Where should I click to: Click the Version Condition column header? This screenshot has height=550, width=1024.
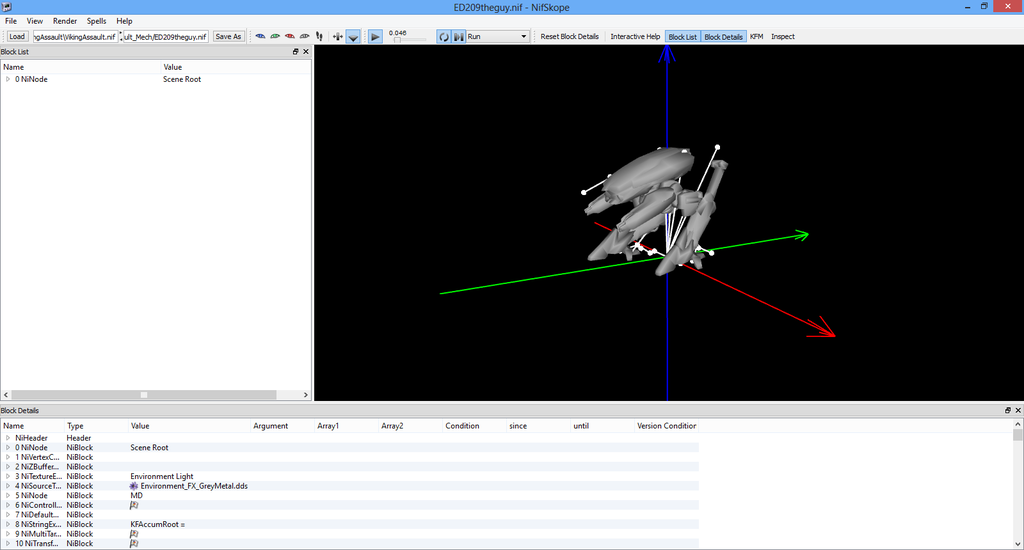click(x=667, y=426)
